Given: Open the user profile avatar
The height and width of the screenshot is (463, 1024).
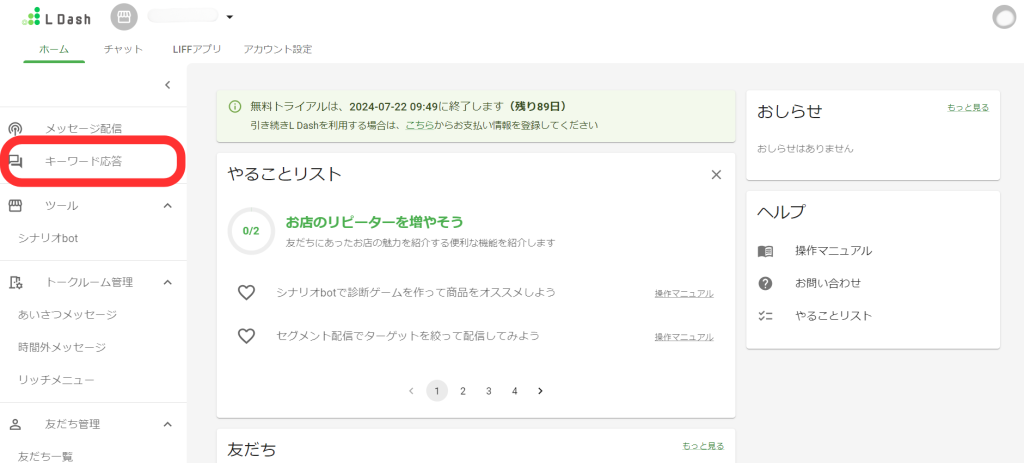Looking at the screenshot, I should point(1003,17).
